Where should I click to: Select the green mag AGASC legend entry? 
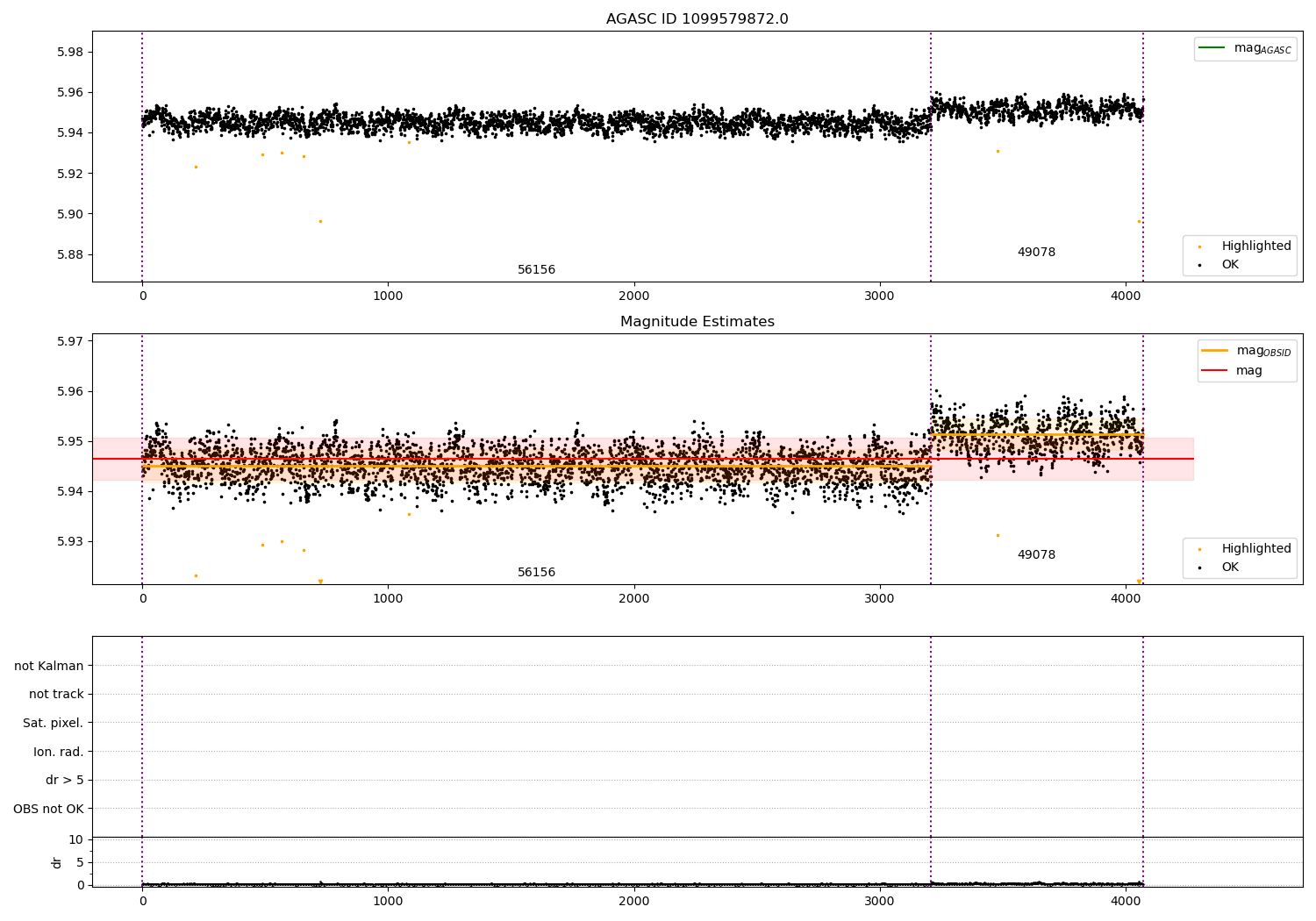pyautogui.click(x=1245, y=48)
